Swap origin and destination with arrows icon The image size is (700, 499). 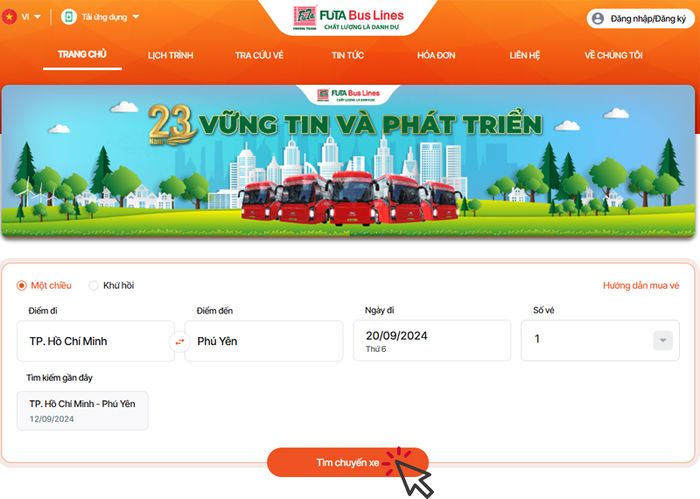[179, 341]
